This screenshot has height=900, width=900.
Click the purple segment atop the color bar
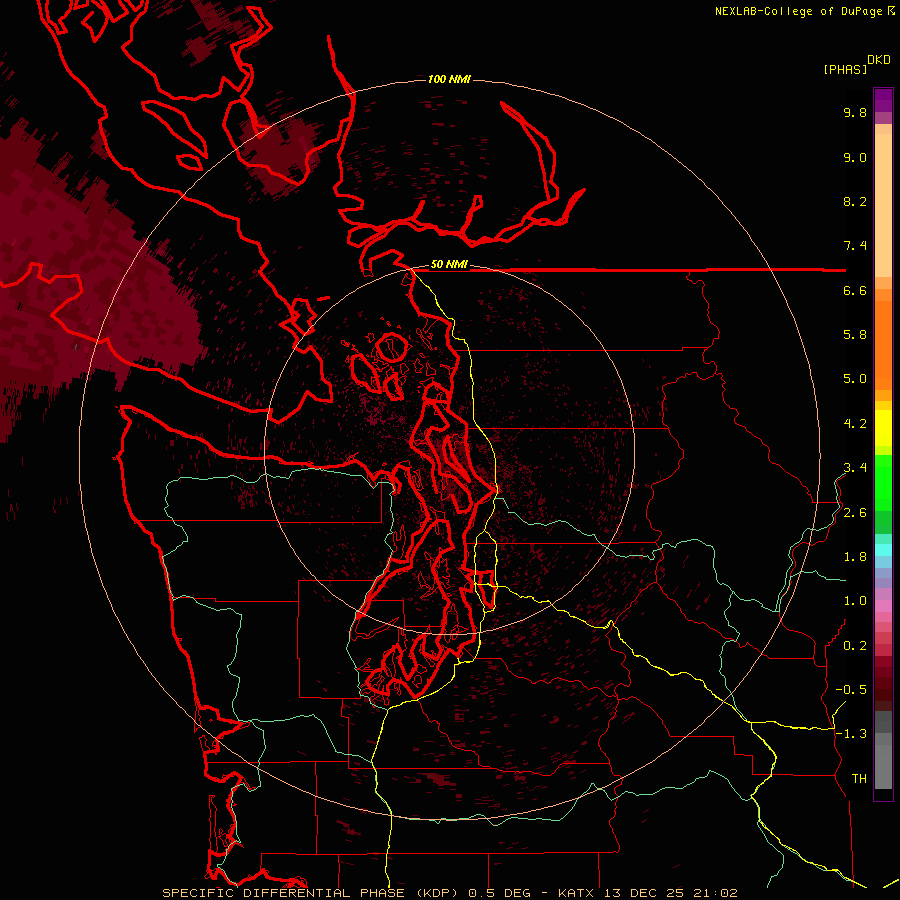click(883, 100)
